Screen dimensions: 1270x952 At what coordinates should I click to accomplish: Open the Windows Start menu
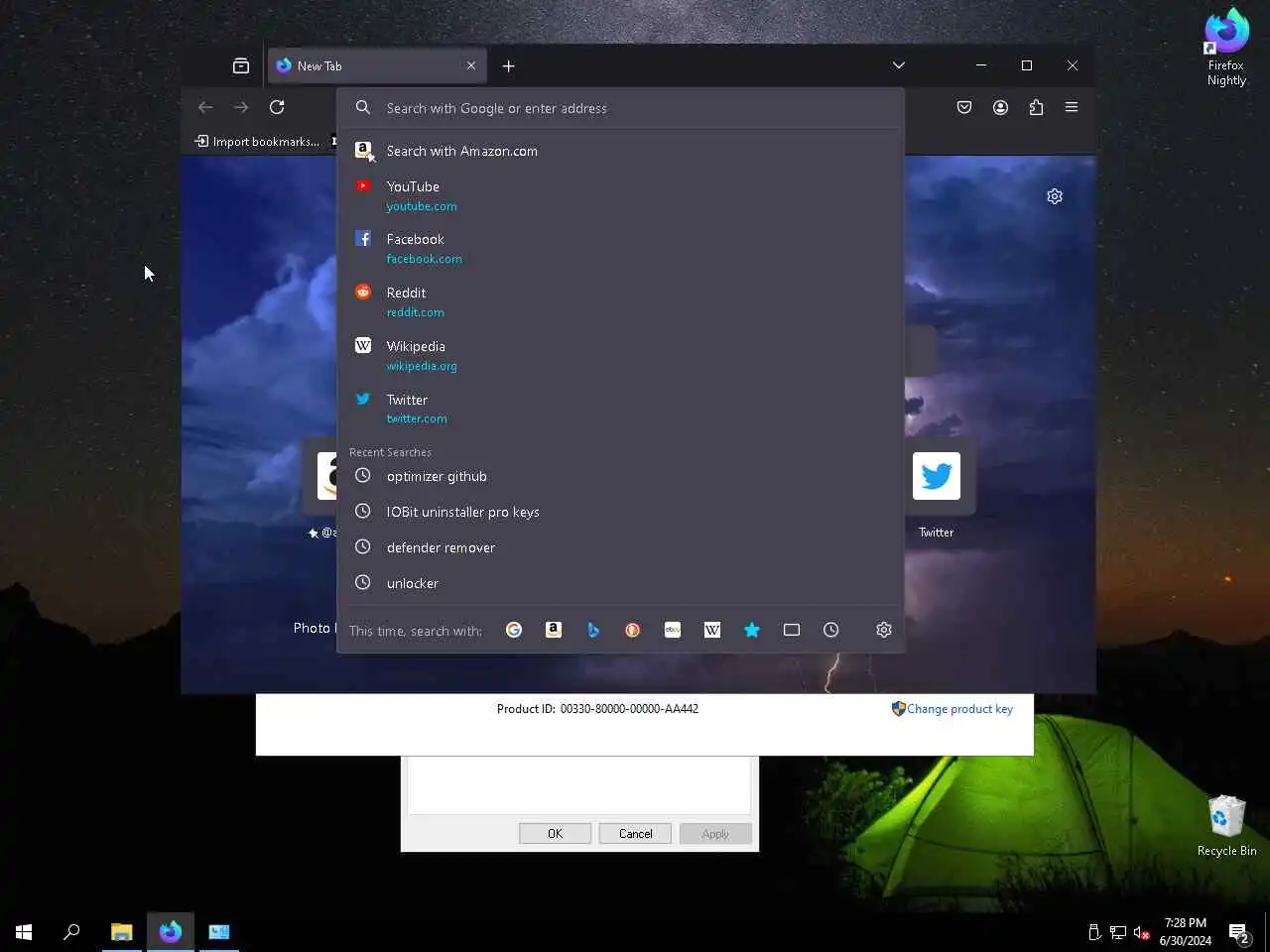(x=24, y=932)
